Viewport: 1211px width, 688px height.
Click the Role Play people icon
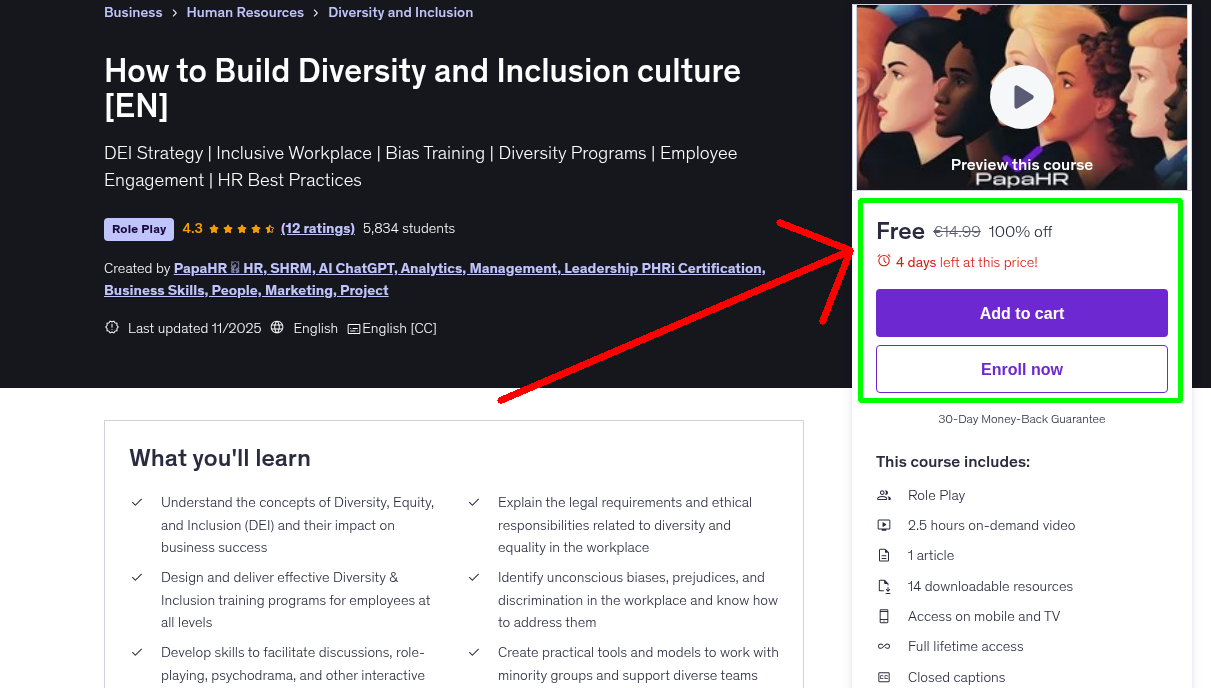click(884, 495)
